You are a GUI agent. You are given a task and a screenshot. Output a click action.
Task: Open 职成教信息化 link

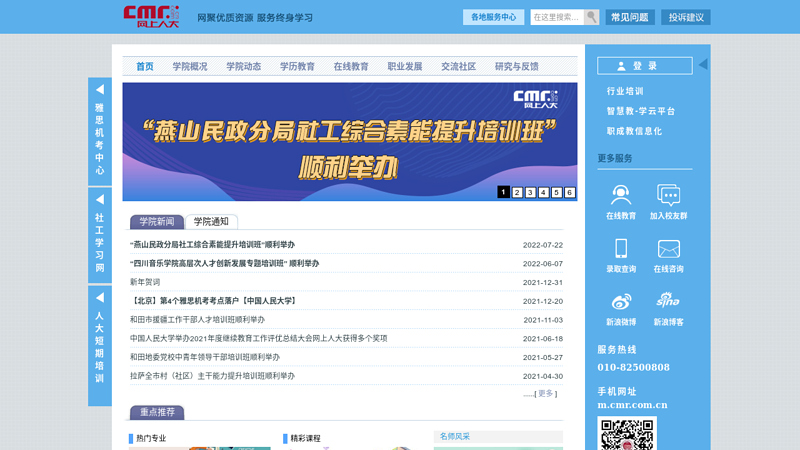pyautogui.click(x=634, y=131)
